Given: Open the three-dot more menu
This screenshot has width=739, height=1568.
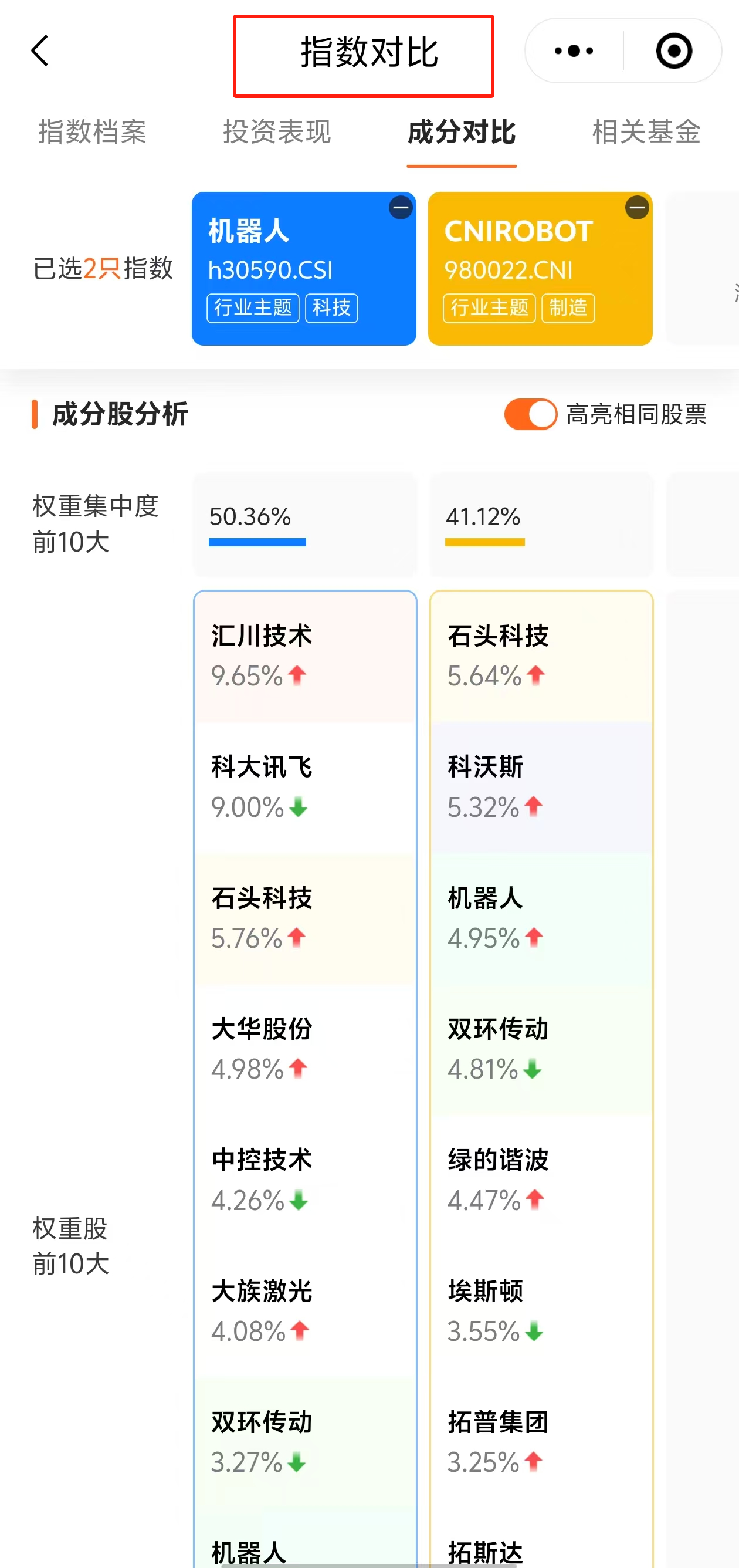Looking at the screenshot, I should pyautogui.click(x=574, y=50).
